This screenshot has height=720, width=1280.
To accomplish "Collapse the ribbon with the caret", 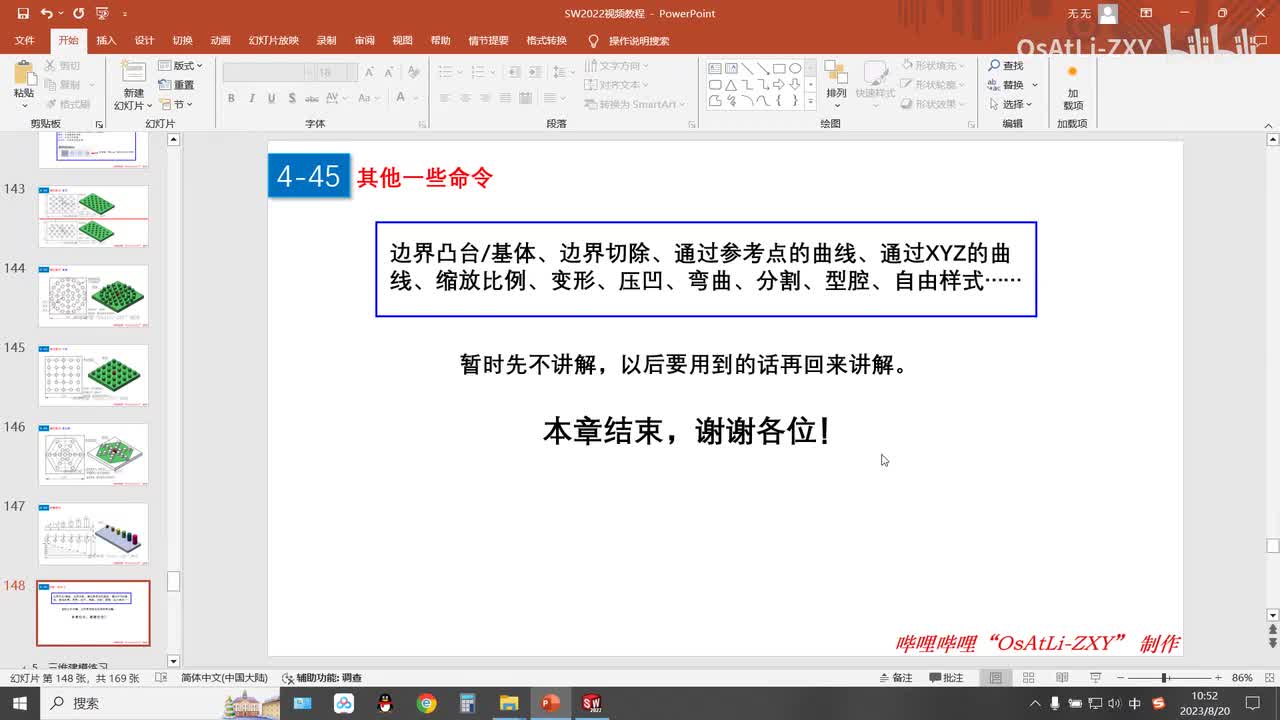I will pos(1270,124).
